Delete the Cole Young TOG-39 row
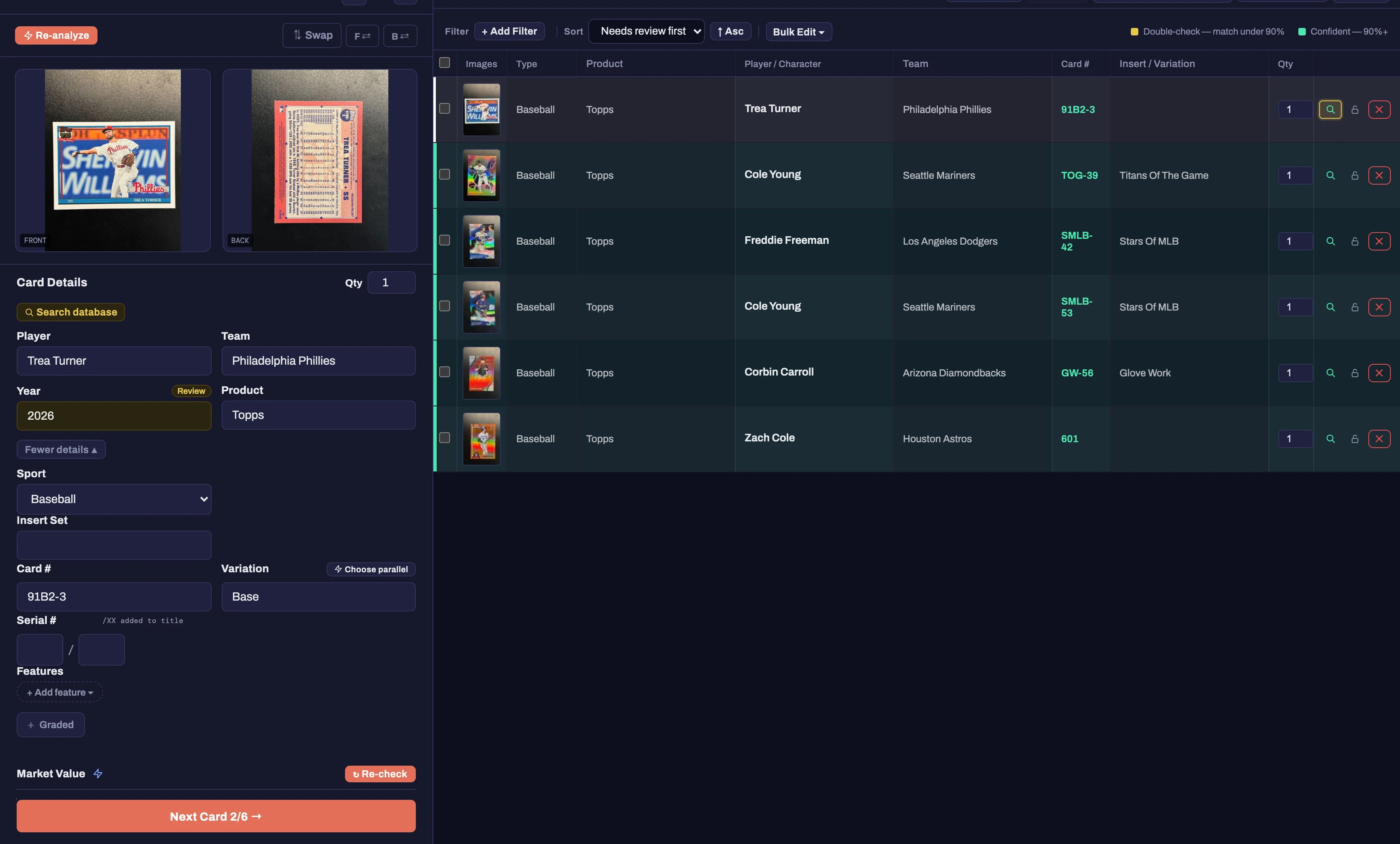Viewport: 1400px width, 844px height. [1379, 175]
